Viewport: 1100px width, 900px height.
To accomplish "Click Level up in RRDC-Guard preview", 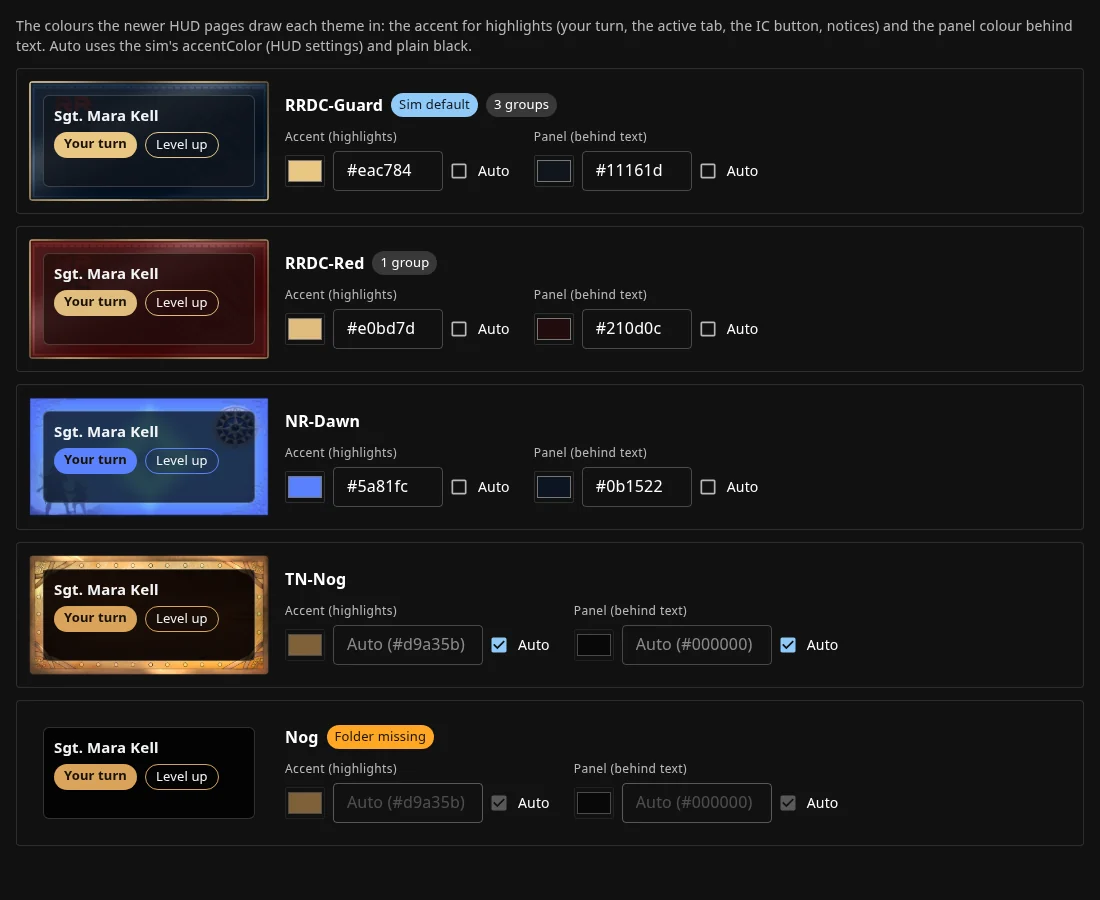I will click(182, 145).
